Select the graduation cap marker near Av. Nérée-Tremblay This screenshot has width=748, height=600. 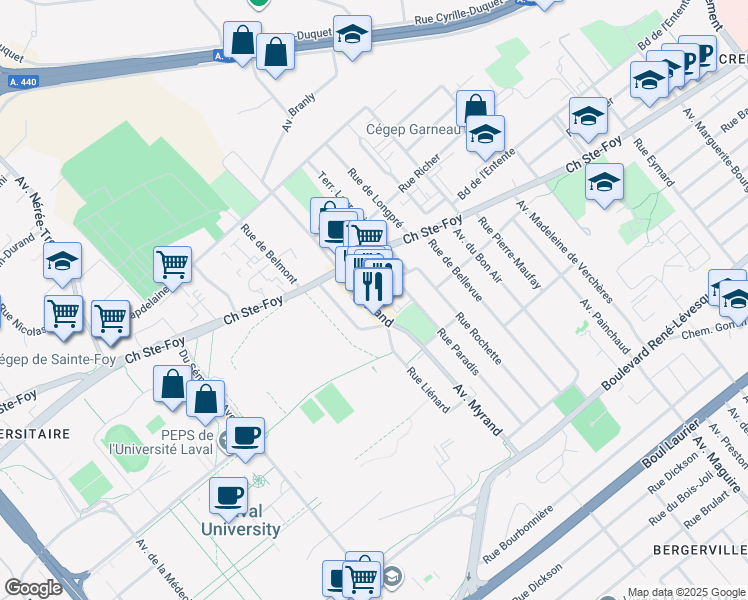click(x=62, y=262)
